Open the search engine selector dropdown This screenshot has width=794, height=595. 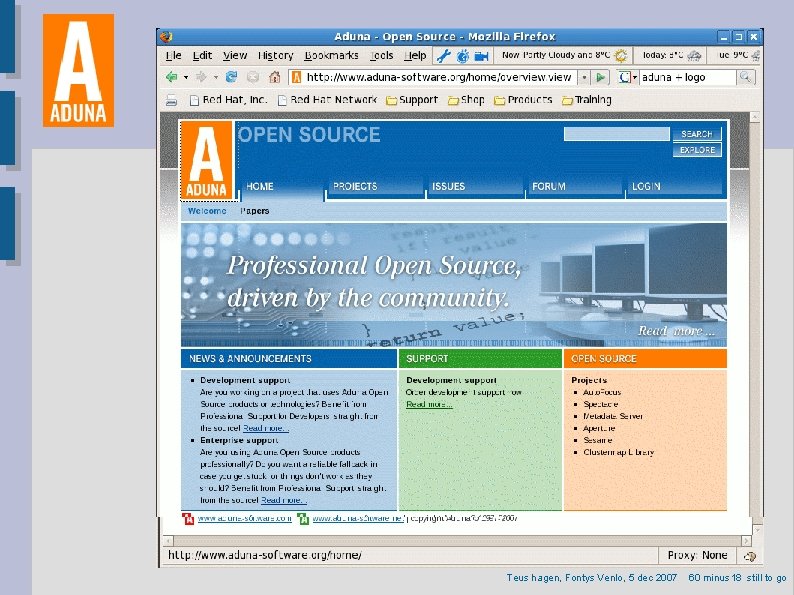click(634, 77)
